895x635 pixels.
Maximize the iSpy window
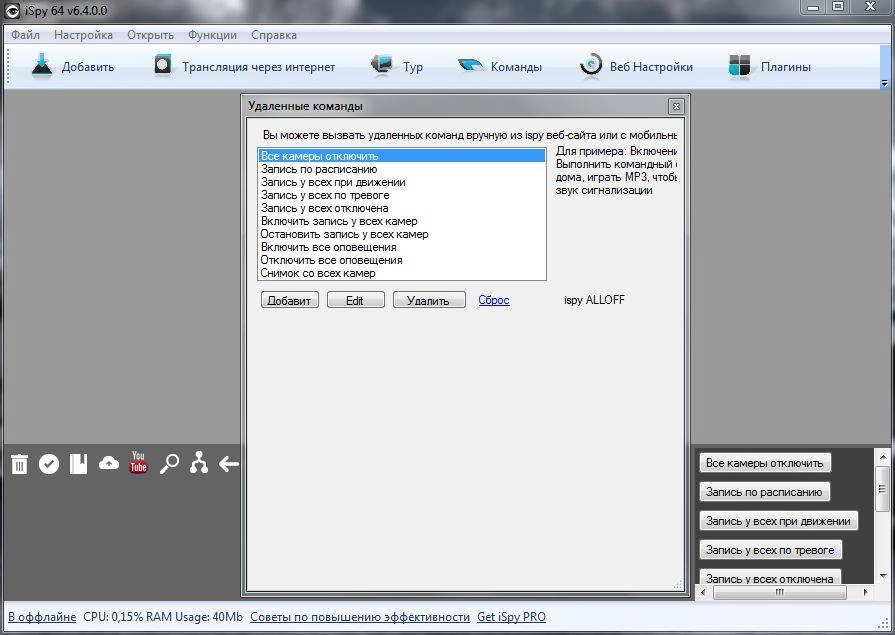coord(837,7)
